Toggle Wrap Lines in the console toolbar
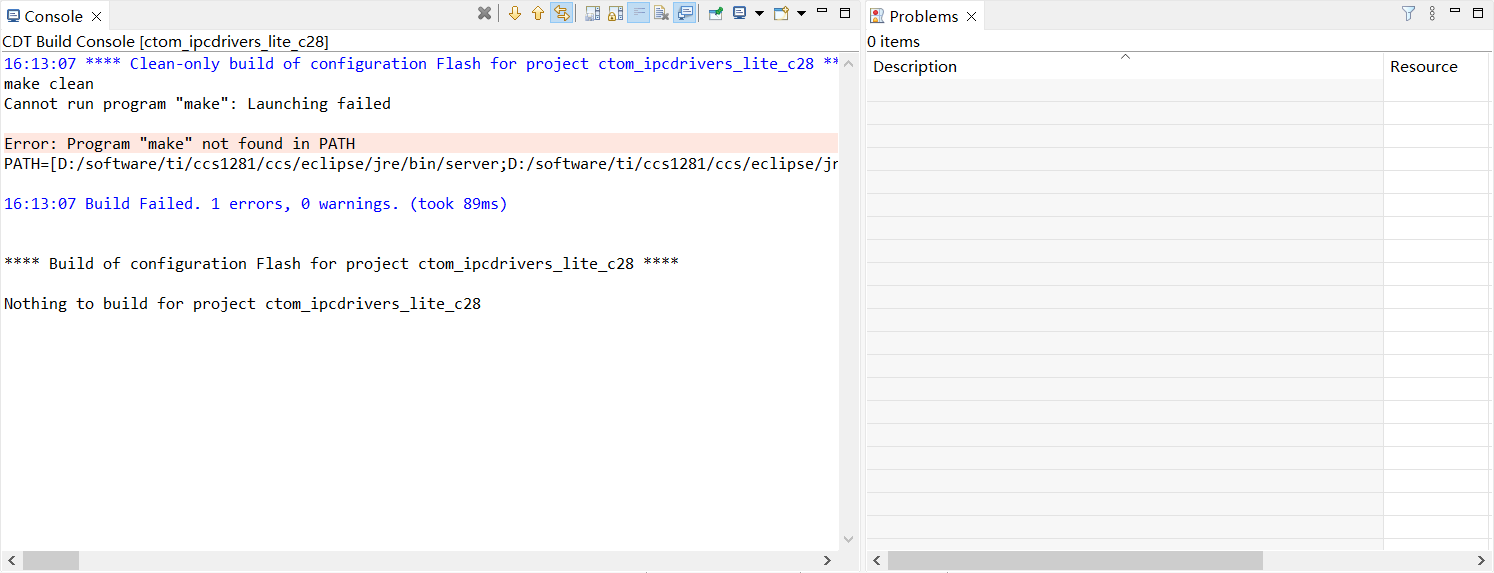This screenshot has width=1494, height=573. (638, 13)
